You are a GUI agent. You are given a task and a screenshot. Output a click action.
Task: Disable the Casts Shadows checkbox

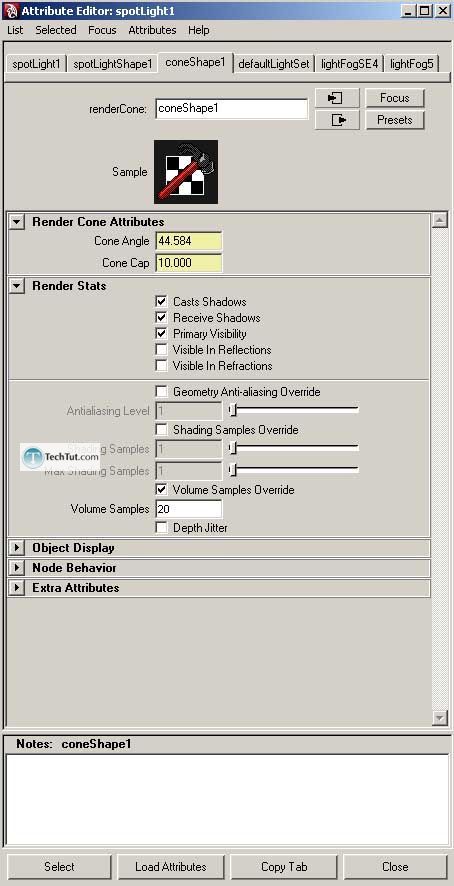[x=162, y=302]
